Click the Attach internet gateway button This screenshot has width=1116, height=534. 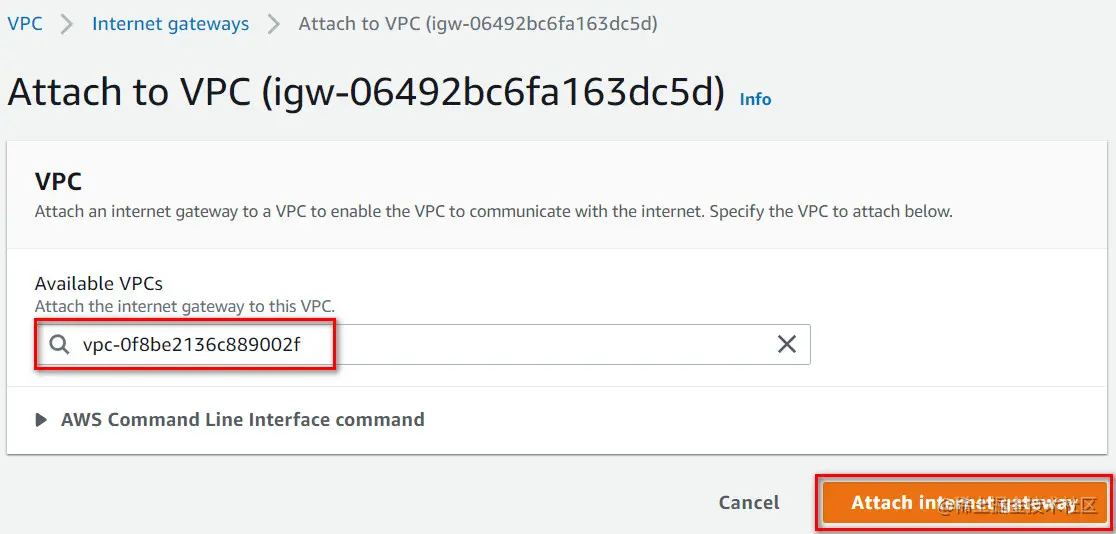964,503
